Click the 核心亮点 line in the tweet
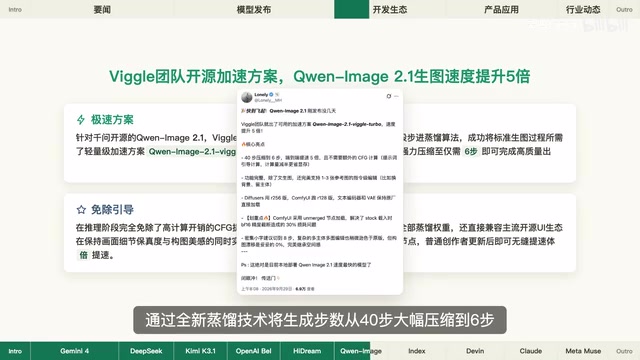 (253, 144)
